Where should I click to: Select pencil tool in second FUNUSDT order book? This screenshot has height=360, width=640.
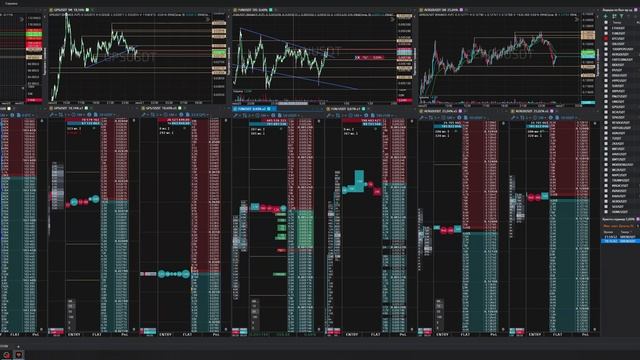click(328, 116)
